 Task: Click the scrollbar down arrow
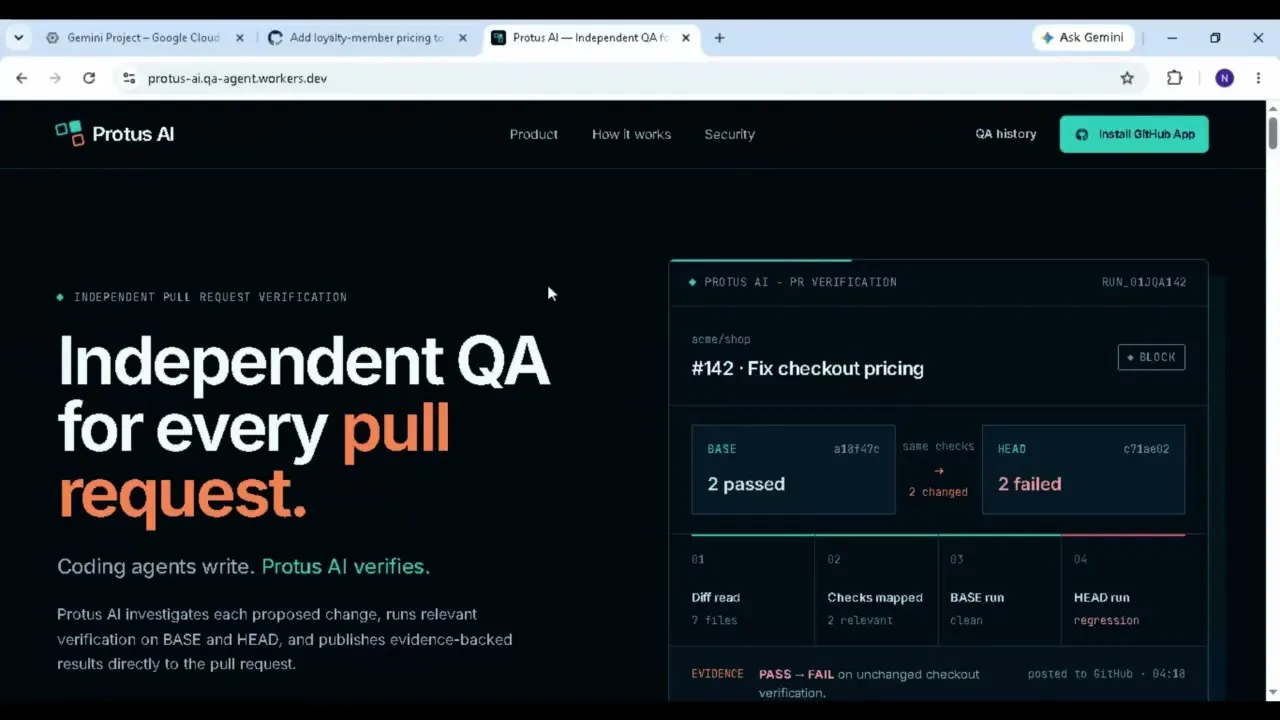point(1273,692)
